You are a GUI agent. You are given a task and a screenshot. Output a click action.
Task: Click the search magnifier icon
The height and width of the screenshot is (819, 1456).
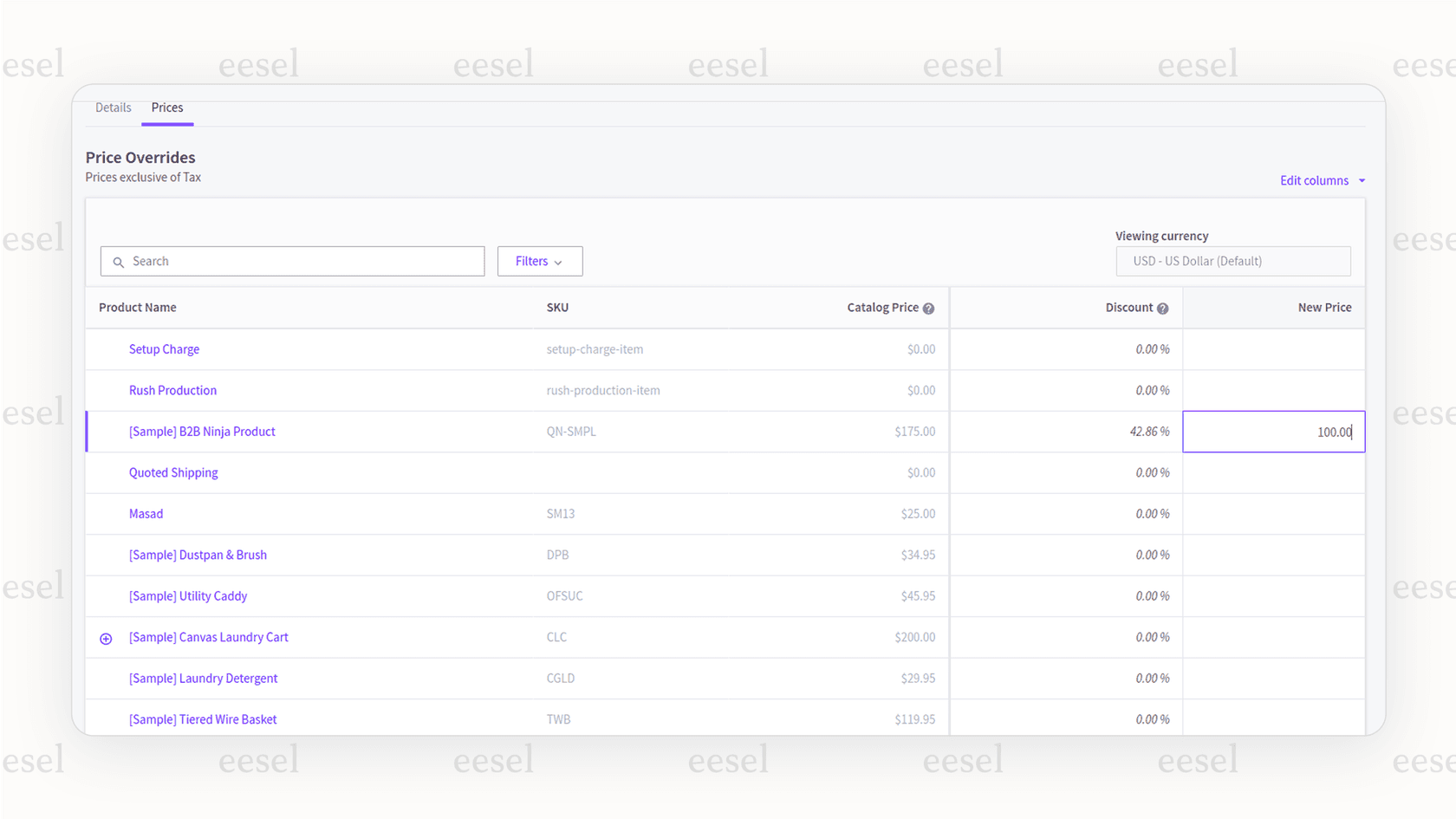coord(118,261)
